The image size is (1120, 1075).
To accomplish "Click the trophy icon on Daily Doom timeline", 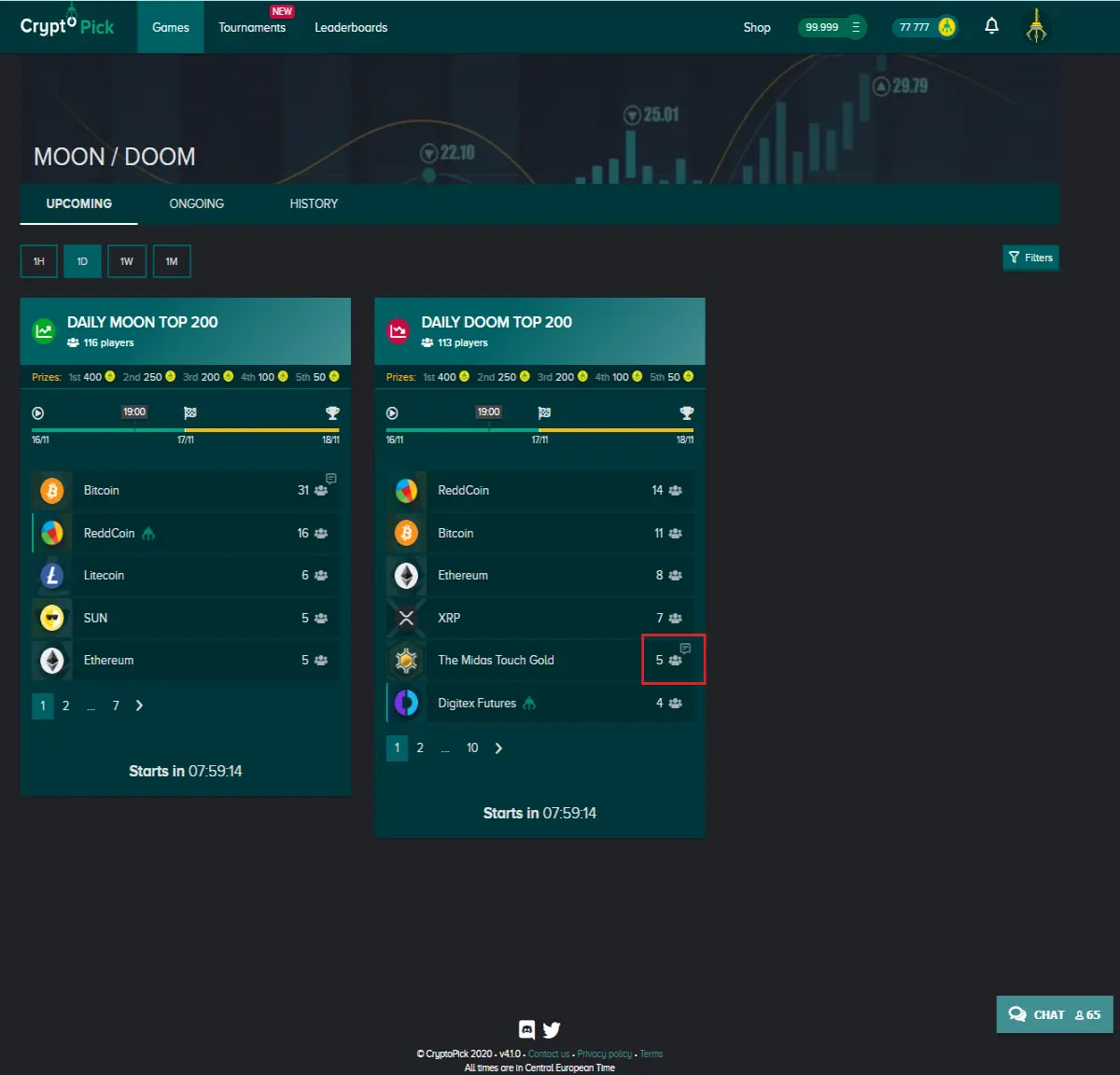I will click(x=687, y=412).
